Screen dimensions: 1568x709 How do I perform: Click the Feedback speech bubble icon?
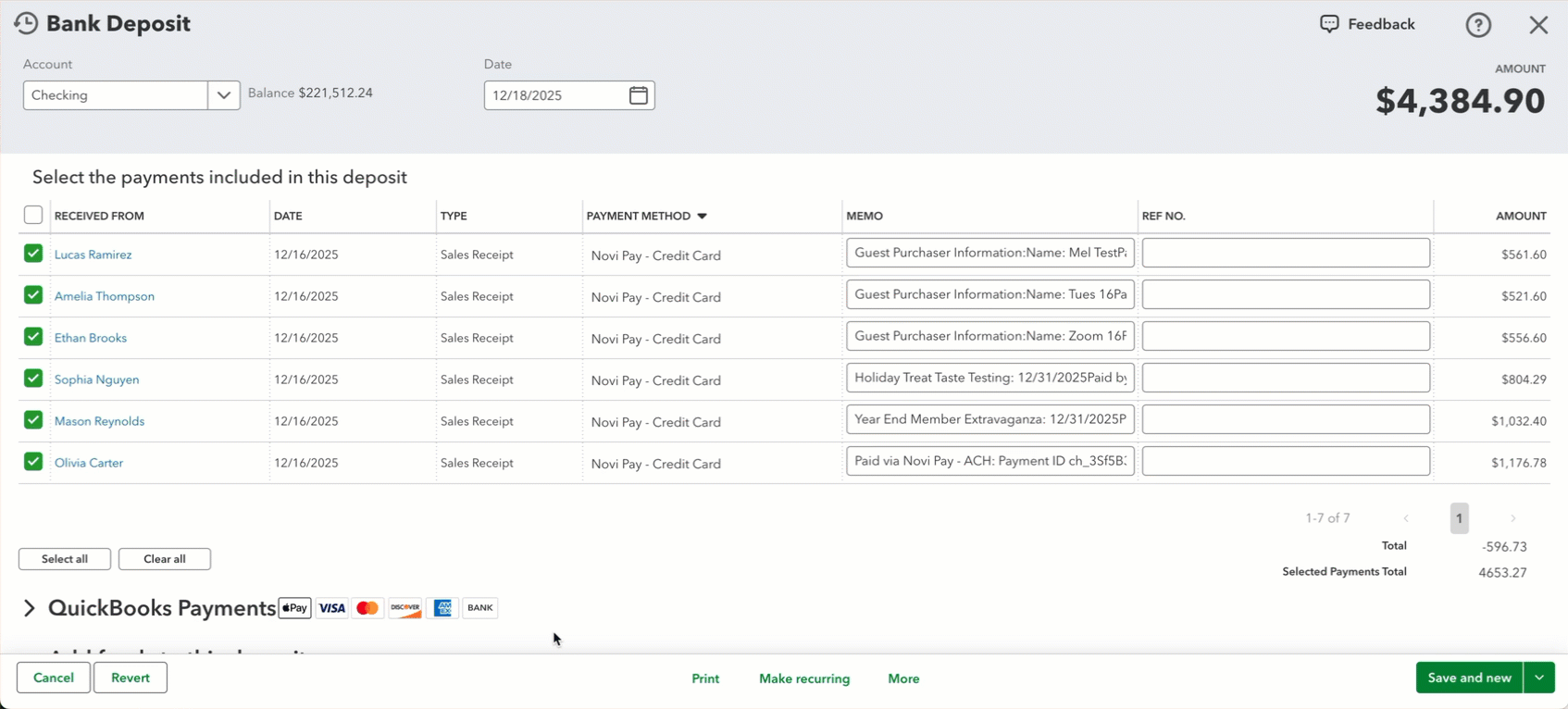coord(1329,24)
